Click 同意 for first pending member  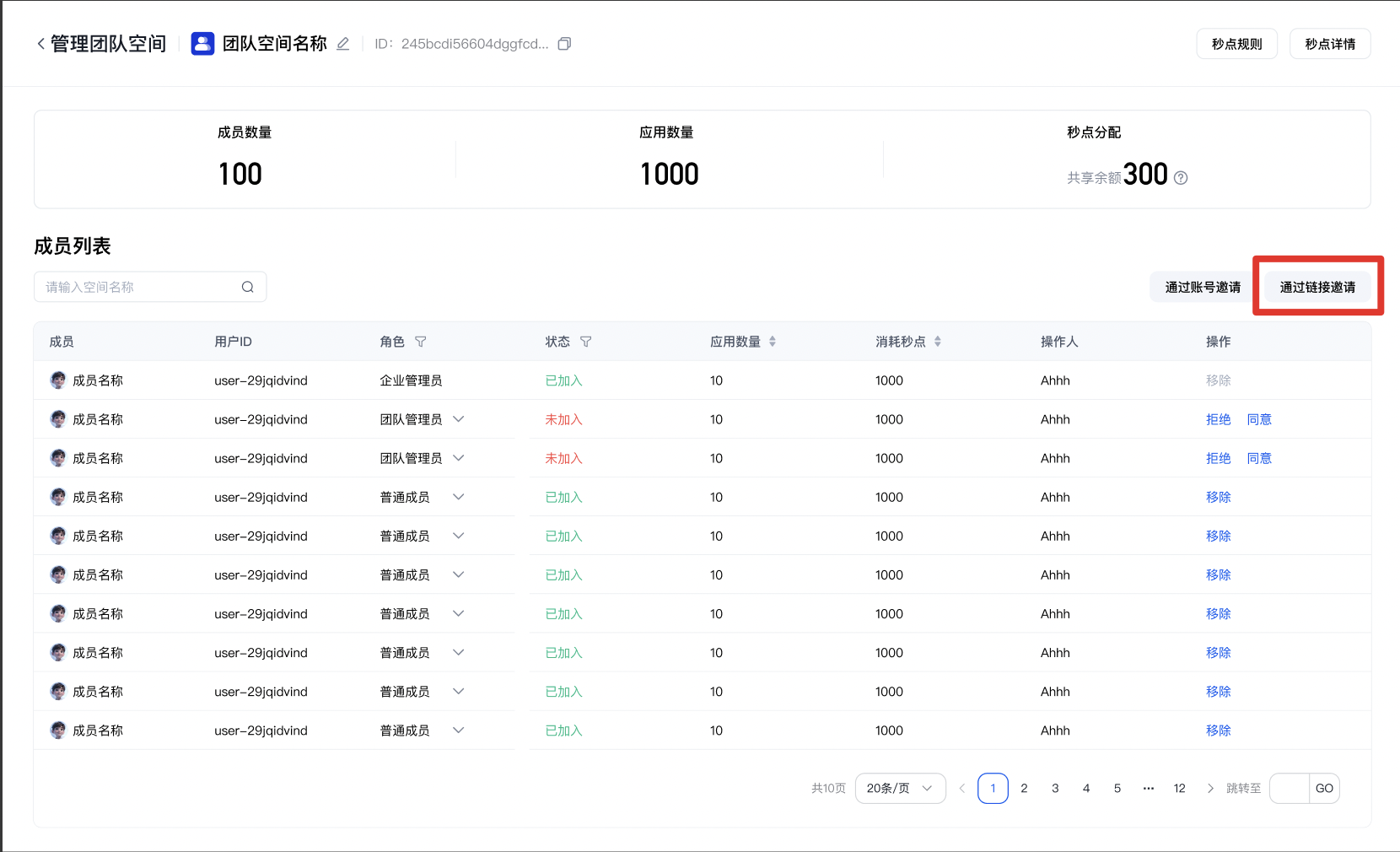tap(1259, 419)
